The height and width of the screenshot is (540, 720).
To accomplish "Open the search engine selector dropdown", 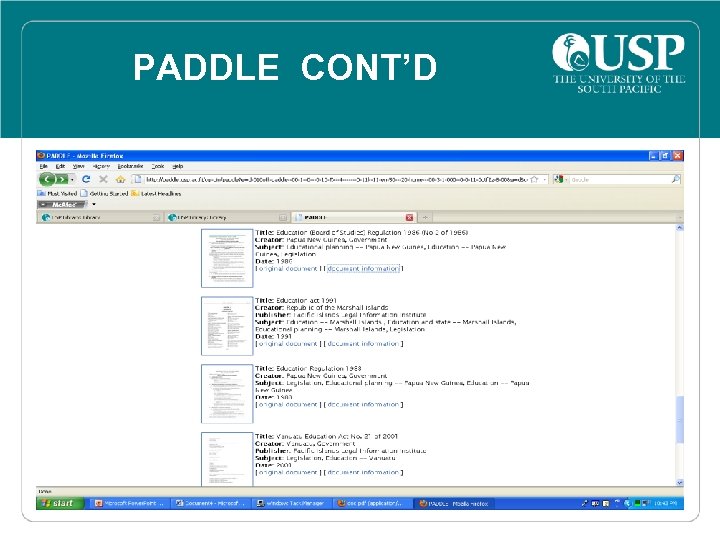I will pos(561,180).
